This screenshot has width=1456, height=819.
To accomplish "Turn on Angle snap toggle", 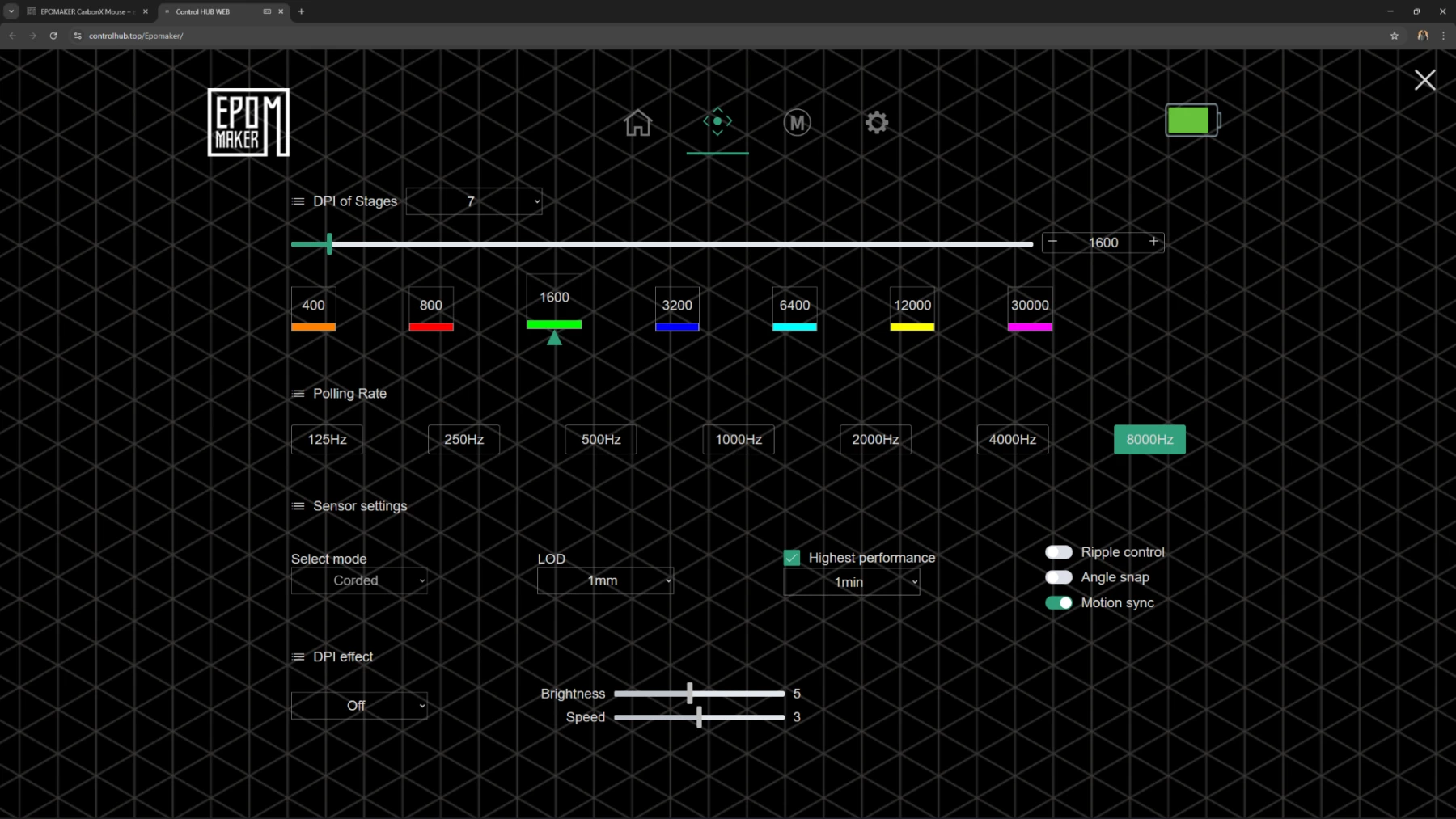I will pyautogui.click(x=1058, y=577).
